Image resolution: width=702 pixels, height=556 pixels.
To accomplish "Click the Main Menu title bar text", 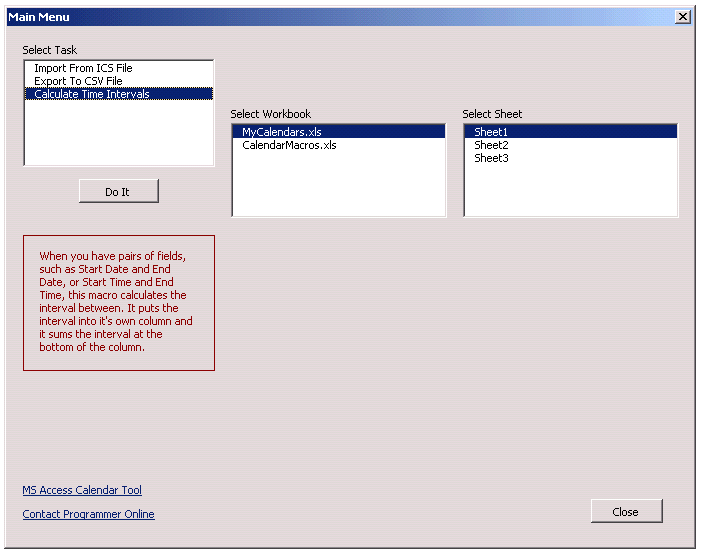I will (39, 17).
